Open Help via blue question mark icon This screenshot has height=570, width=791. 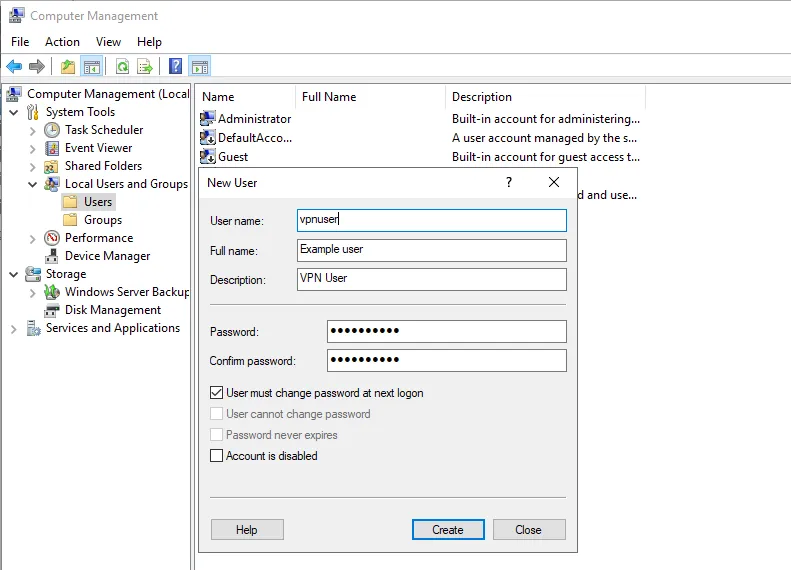[176, 67]
